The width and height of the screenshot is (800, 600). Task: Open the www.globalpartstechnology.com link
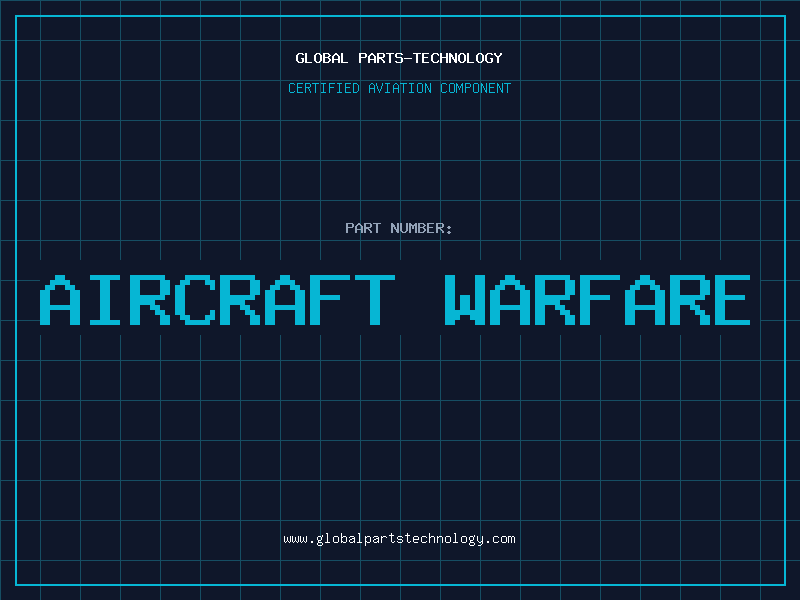click(399, 539)
